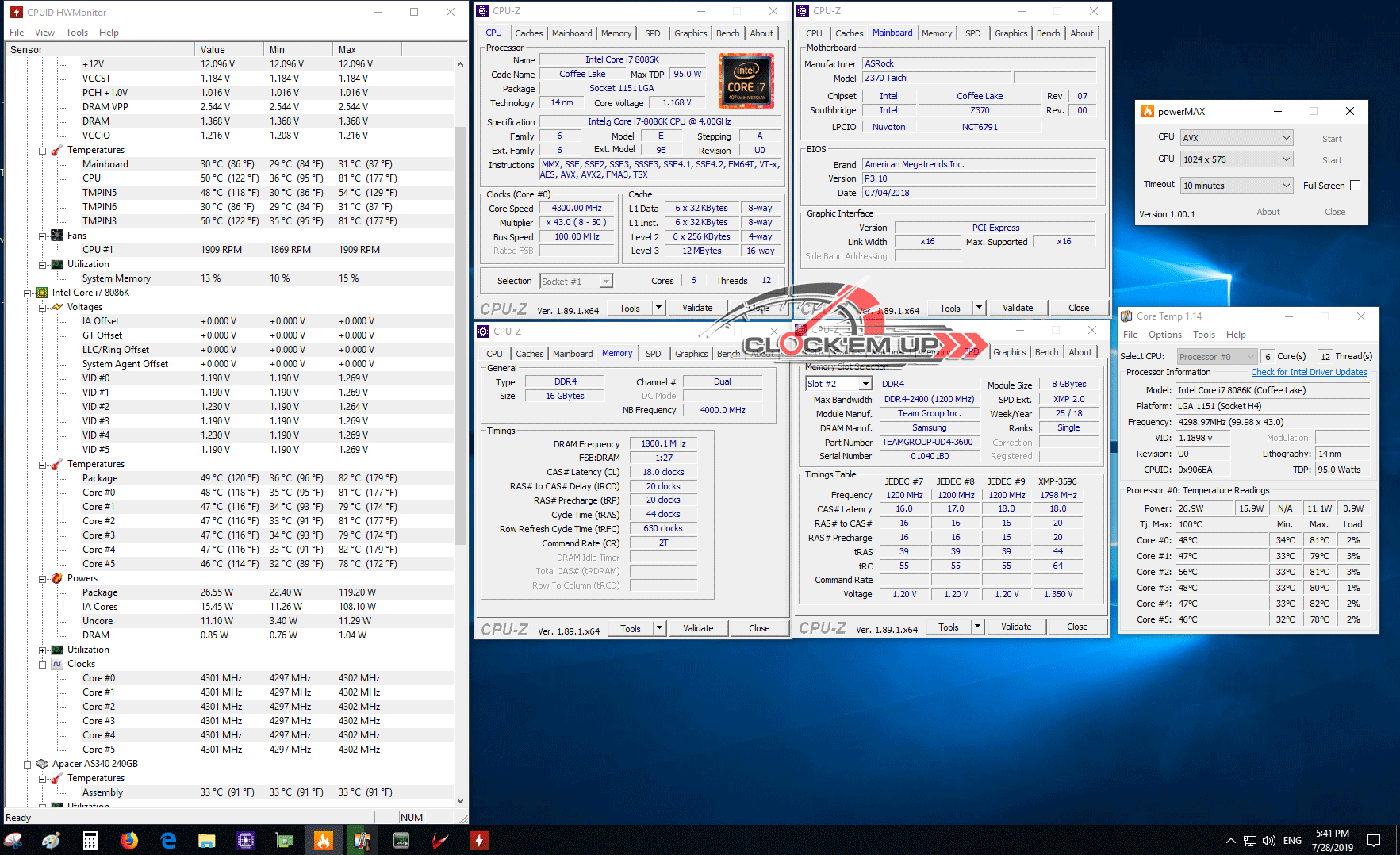
Task: Open the Paint taskbar icon
Action: click(52, 841)
